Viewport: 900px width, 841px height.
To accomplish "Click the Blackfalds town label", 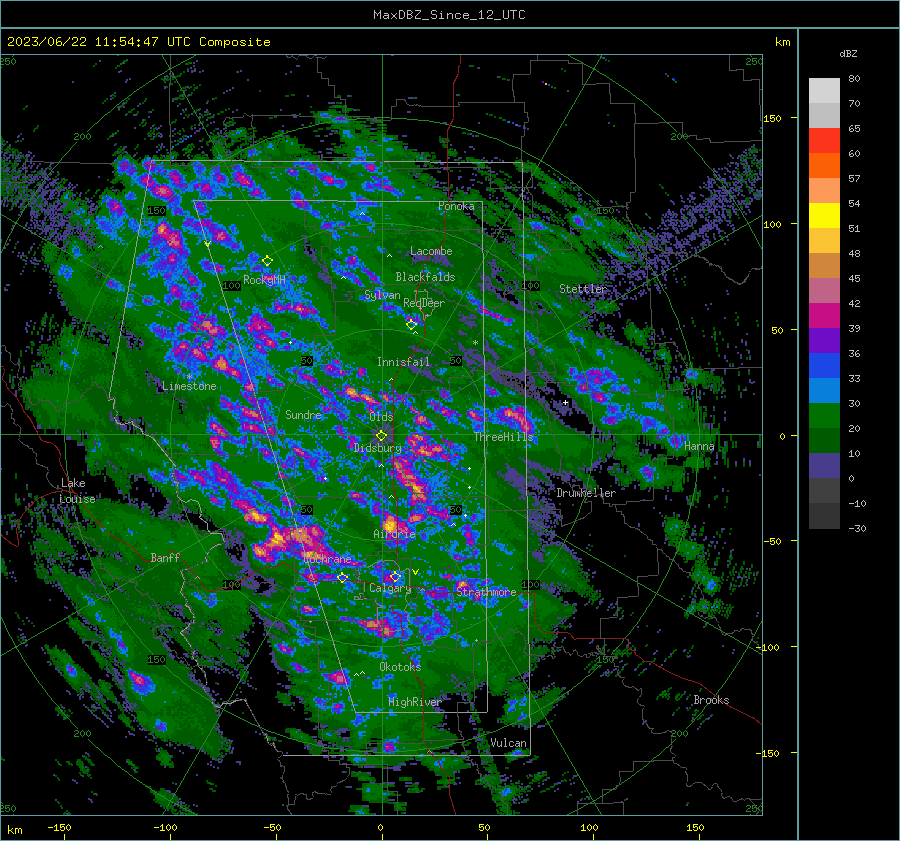I will point(425,277).
